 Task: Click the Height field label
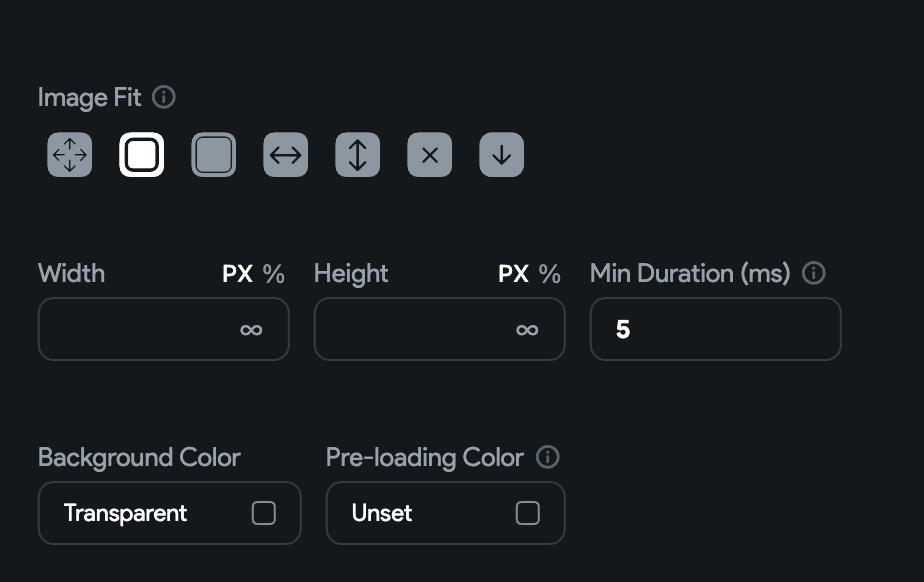[350, 273]
